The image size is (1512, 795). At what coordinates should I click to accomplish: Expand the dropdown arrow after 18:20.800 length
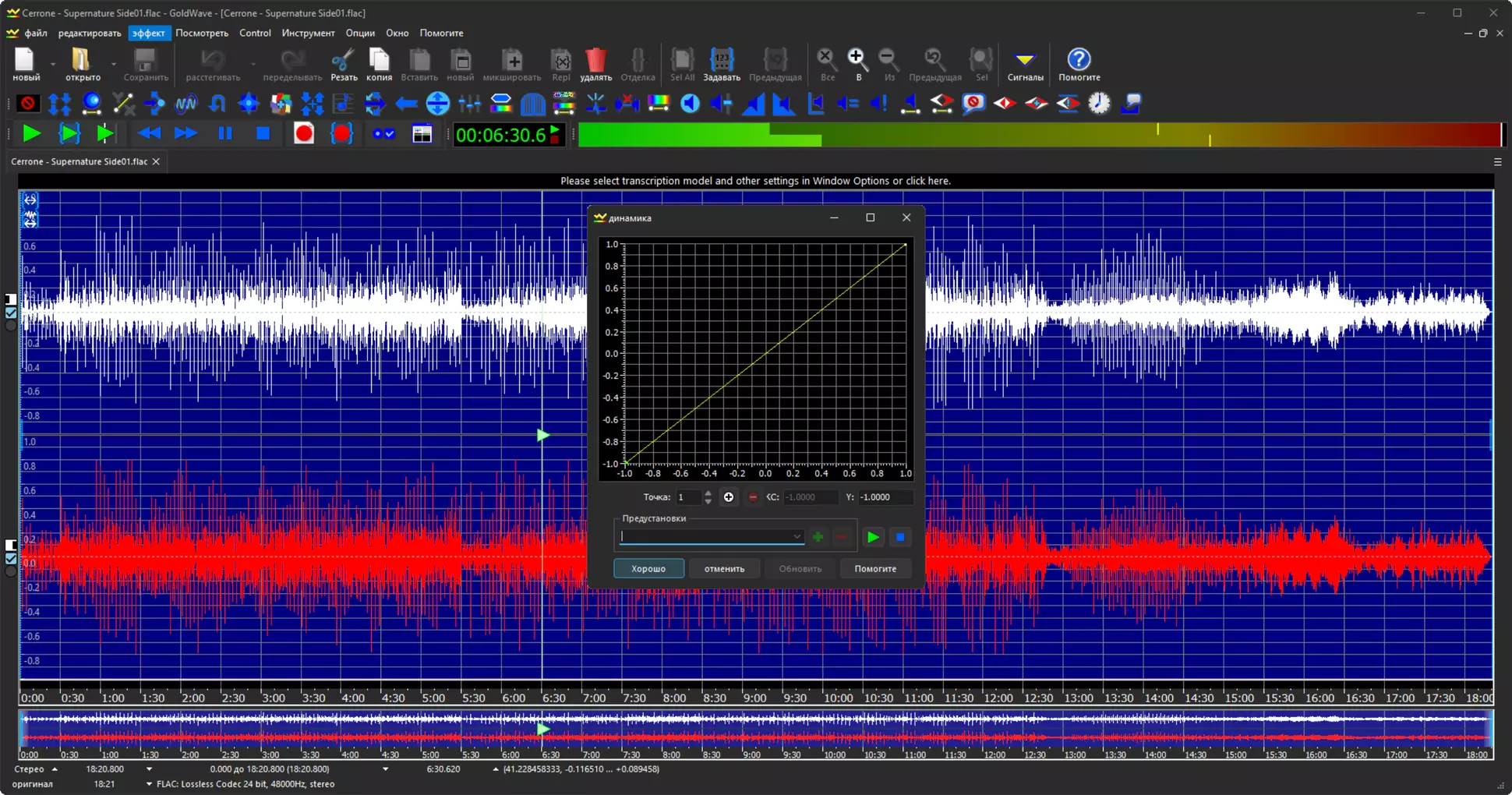149,769
